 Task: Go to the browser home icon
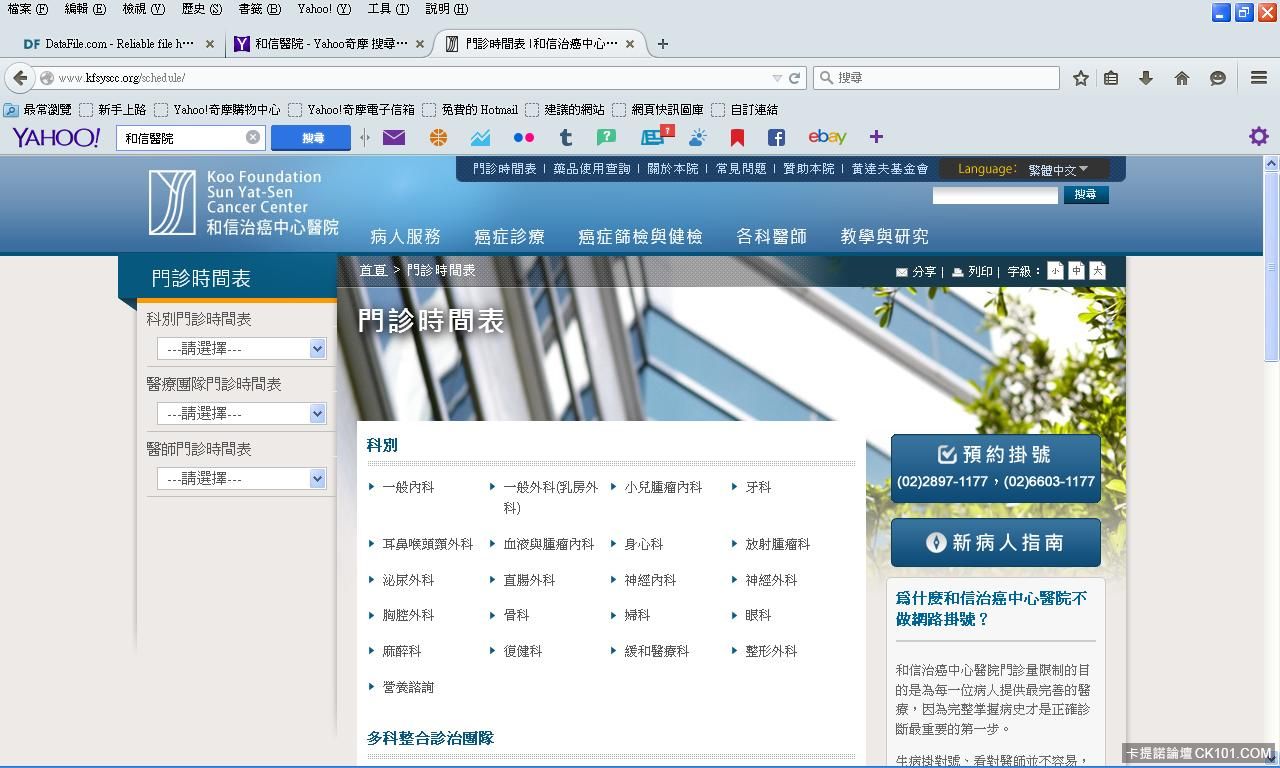click(1182, 78)
